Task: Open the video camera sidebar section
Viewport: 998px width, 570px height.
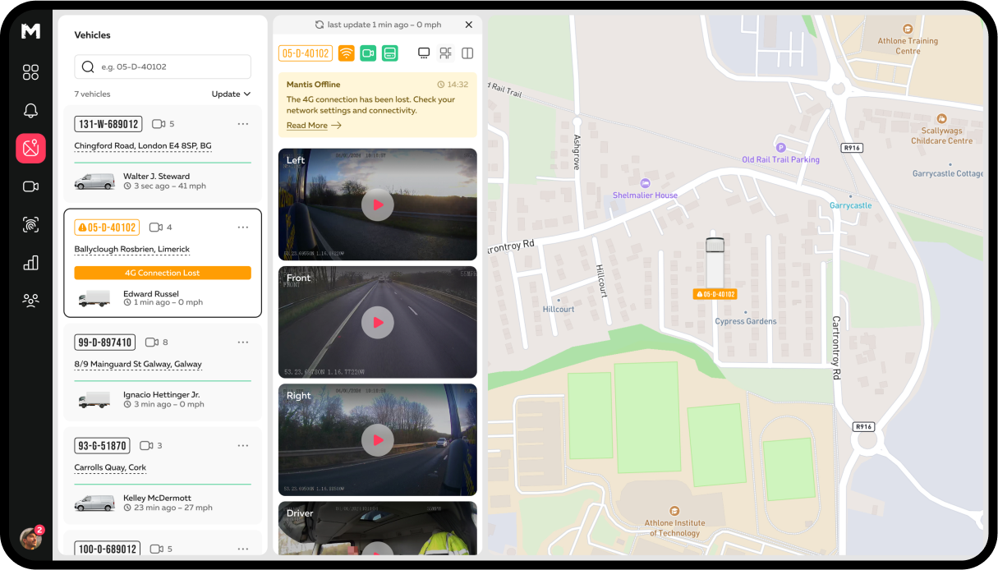Action: click(31, 186)
